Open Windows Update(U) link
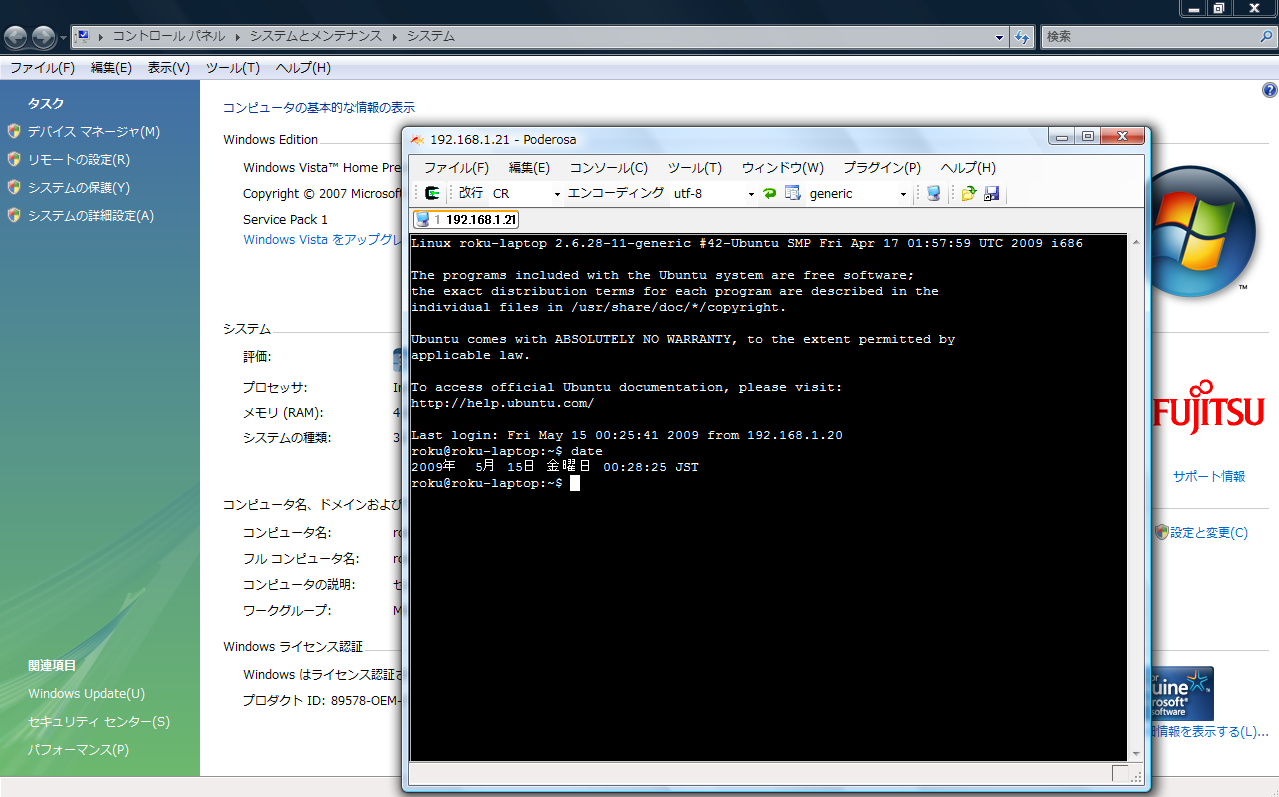The width and height of the screenshot is (1279, 797). (x=86, y=693)
